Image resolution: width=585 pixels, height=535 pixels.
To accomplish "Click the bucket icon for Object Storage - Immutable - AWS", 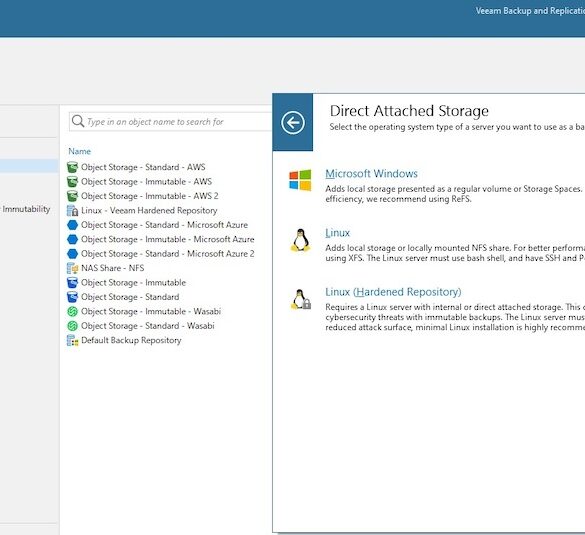I will click(72, 182).
